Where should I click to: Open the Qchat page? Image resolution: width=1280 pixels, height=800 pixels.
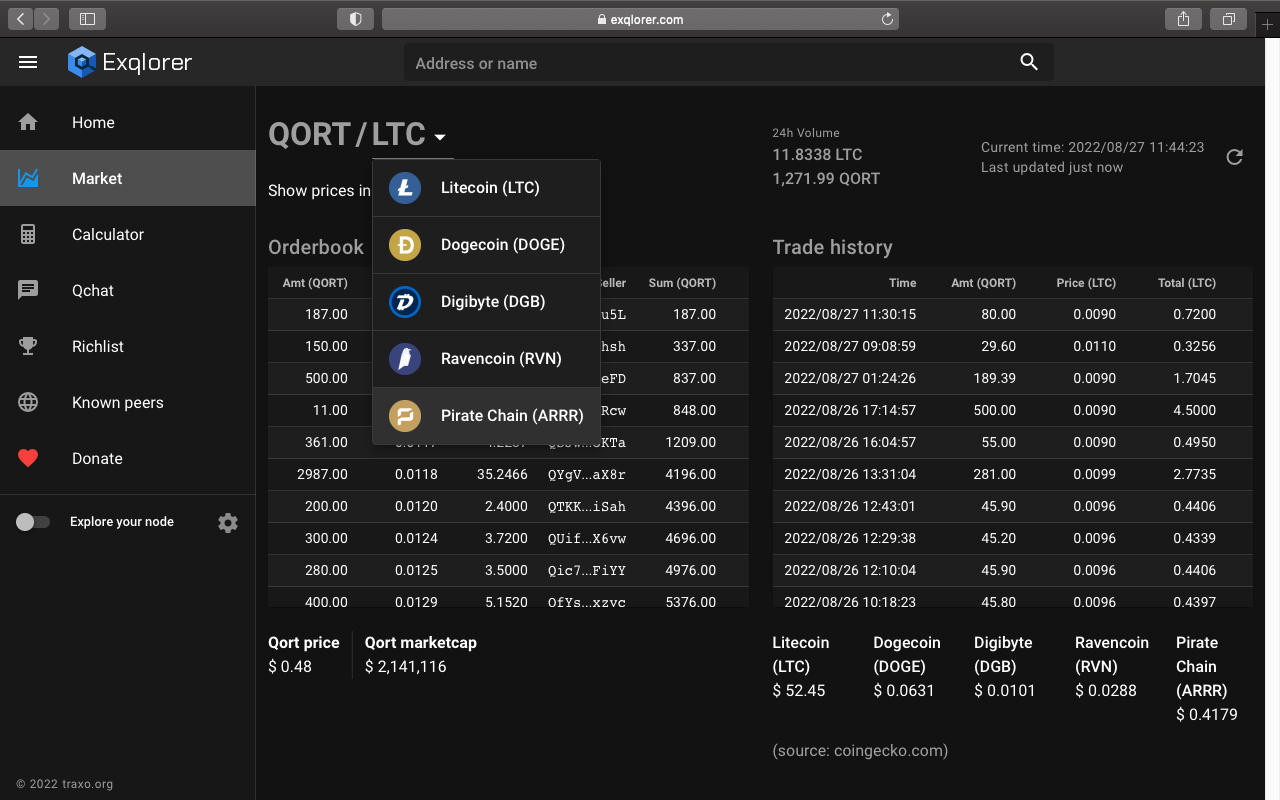(x=128, y=290)
